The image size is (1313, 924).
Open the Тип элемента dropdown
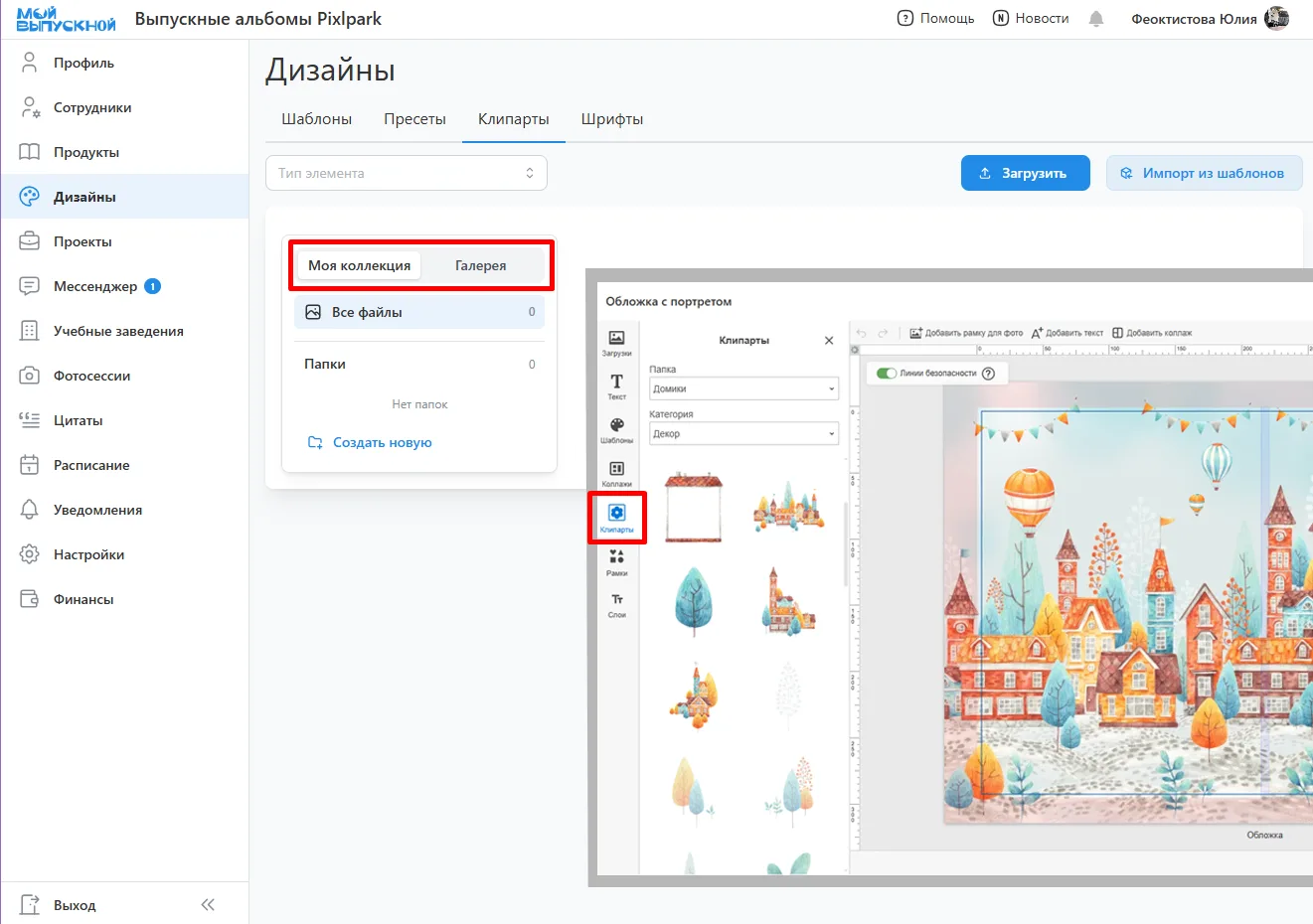[x=407, y=173]
